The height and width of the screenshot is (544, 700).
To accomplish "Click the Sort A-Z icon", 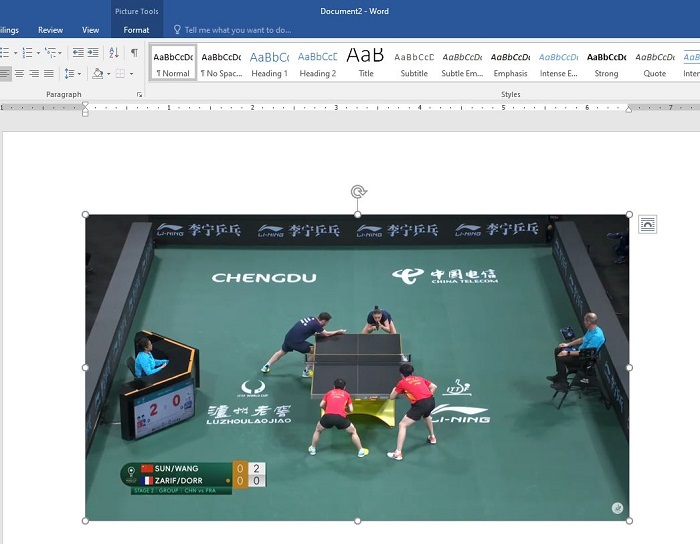I will coord(114,53).
